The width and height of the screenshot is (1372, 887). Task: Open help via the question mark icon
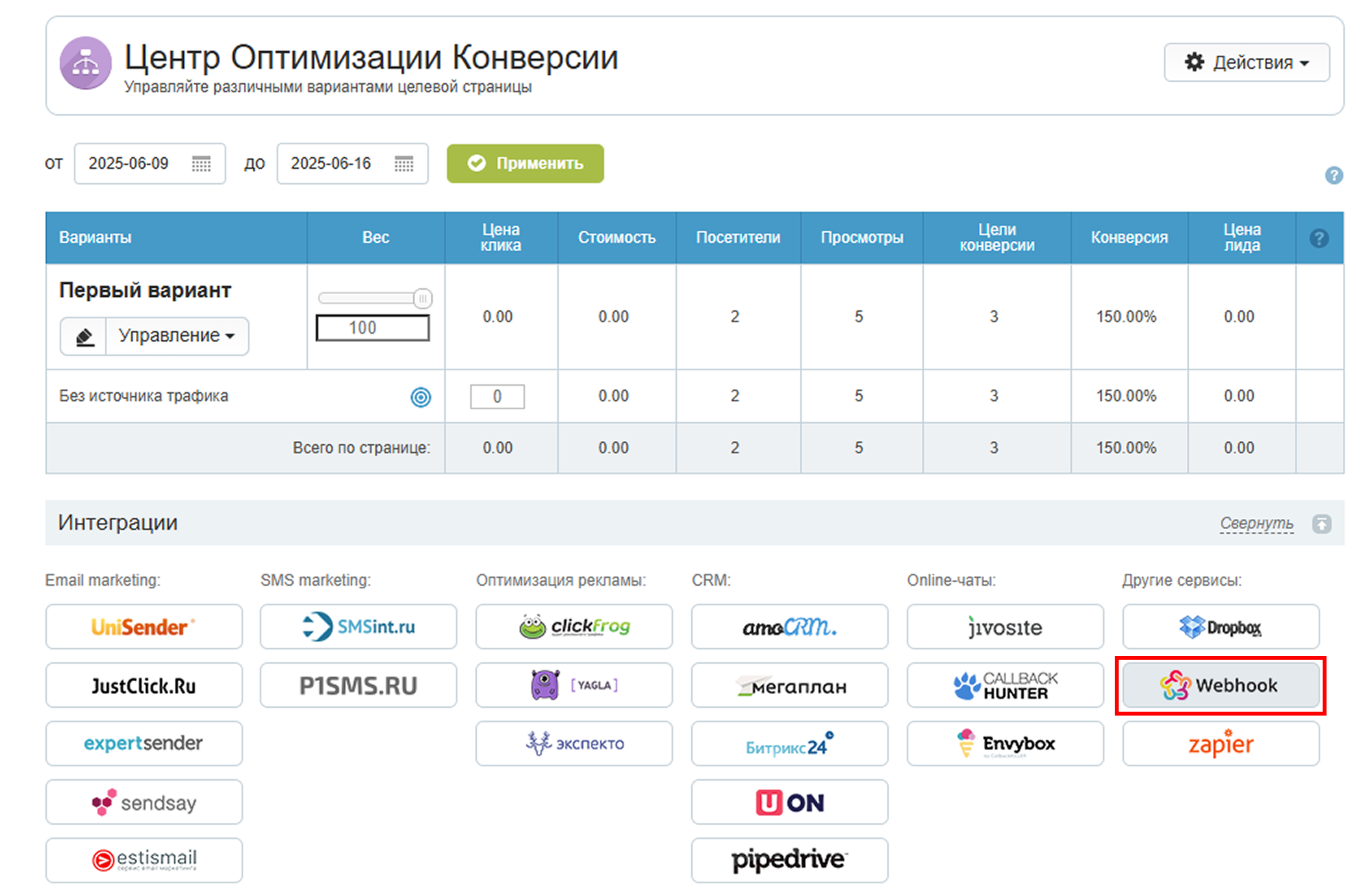1334,175
